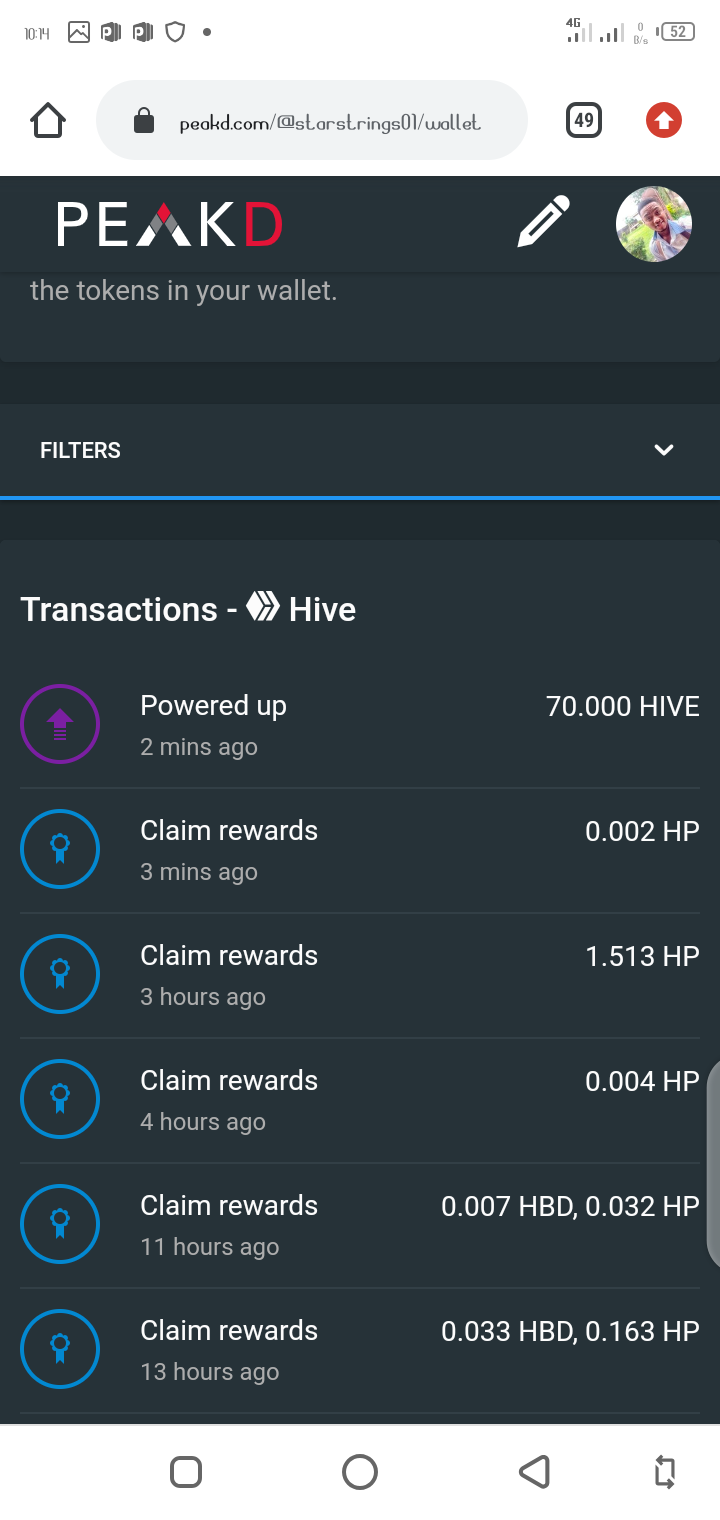Click Claim rewards icon from 4 hours ago
Viewport: 720px width, 1520px height.
pos(60,1099)
